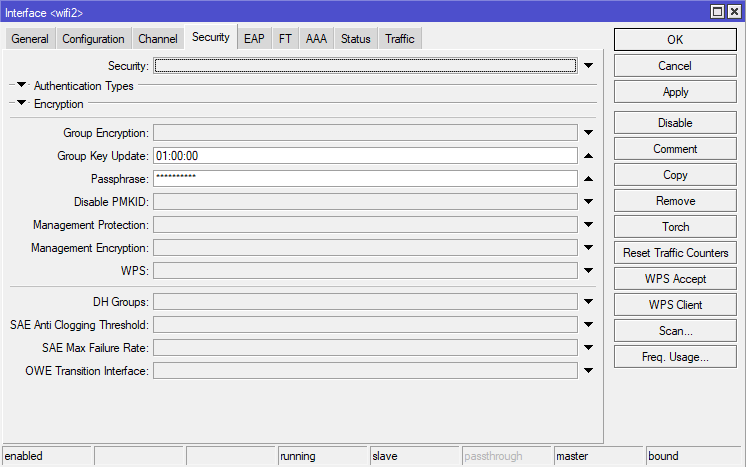Open Freq. Usage tool
The height and width of the screenshot is (467, 746).
click(x=675, y=357)
